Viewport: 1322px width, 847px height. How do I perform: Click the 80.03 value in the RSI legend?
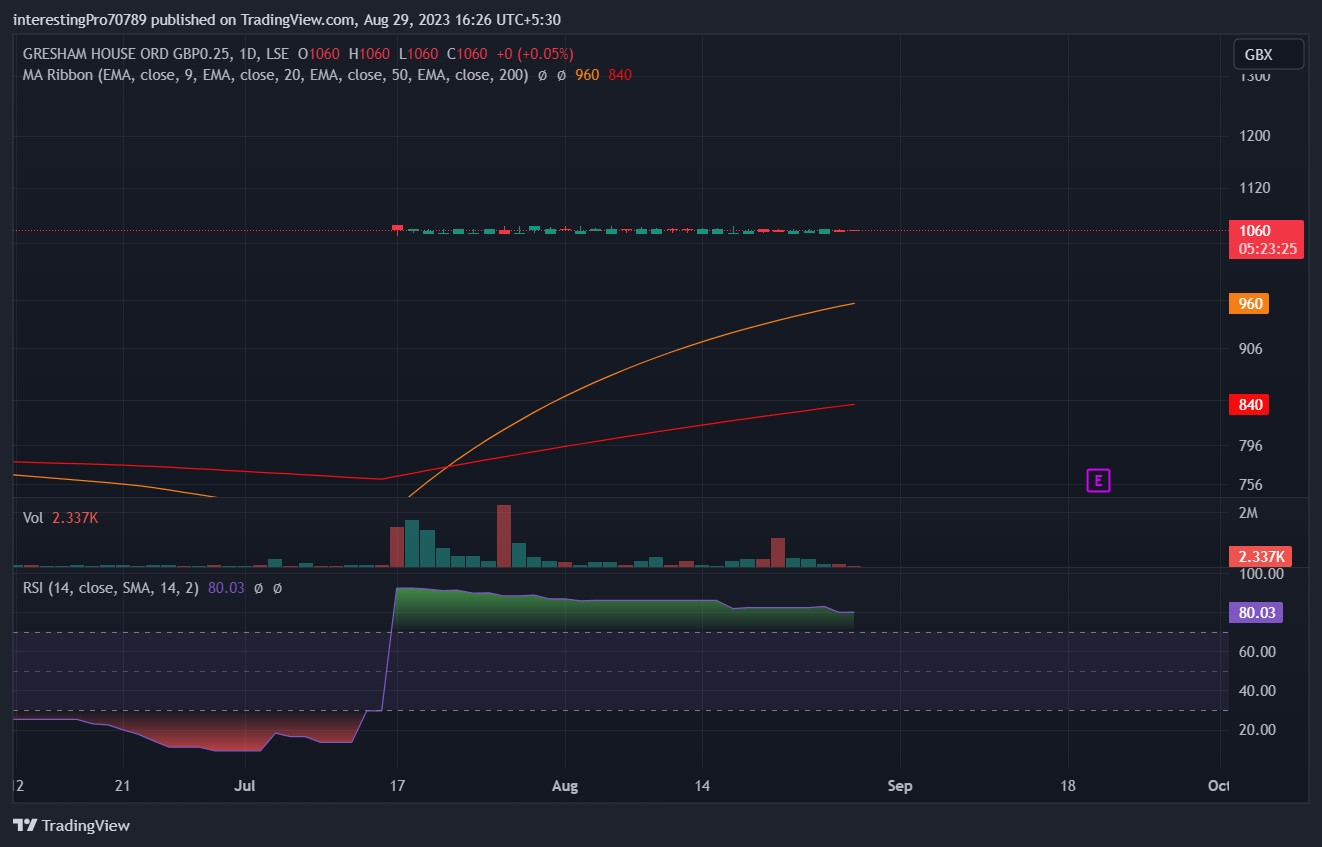226,588
